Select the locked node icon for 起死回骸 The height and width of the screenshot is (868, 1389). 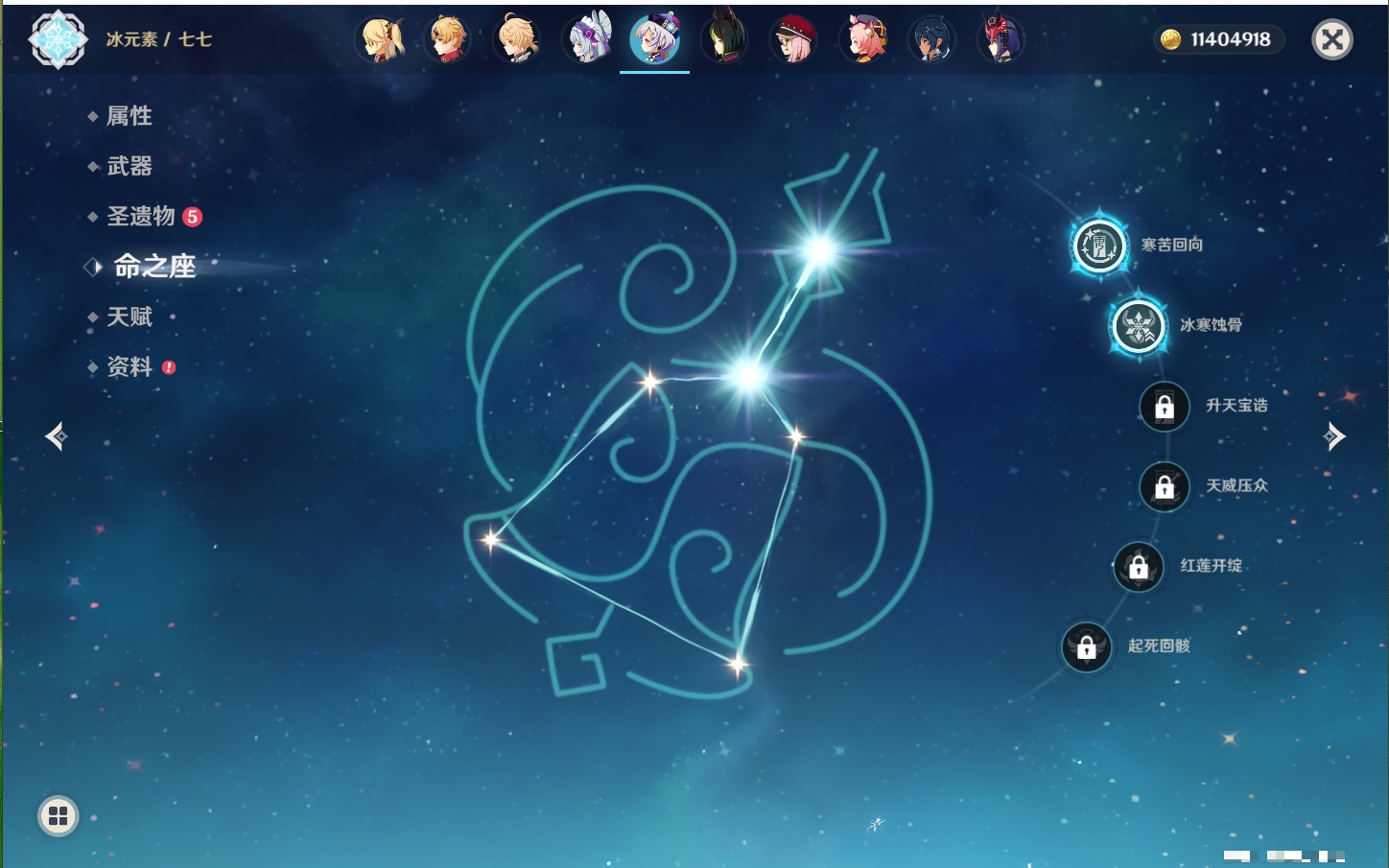1087,647
